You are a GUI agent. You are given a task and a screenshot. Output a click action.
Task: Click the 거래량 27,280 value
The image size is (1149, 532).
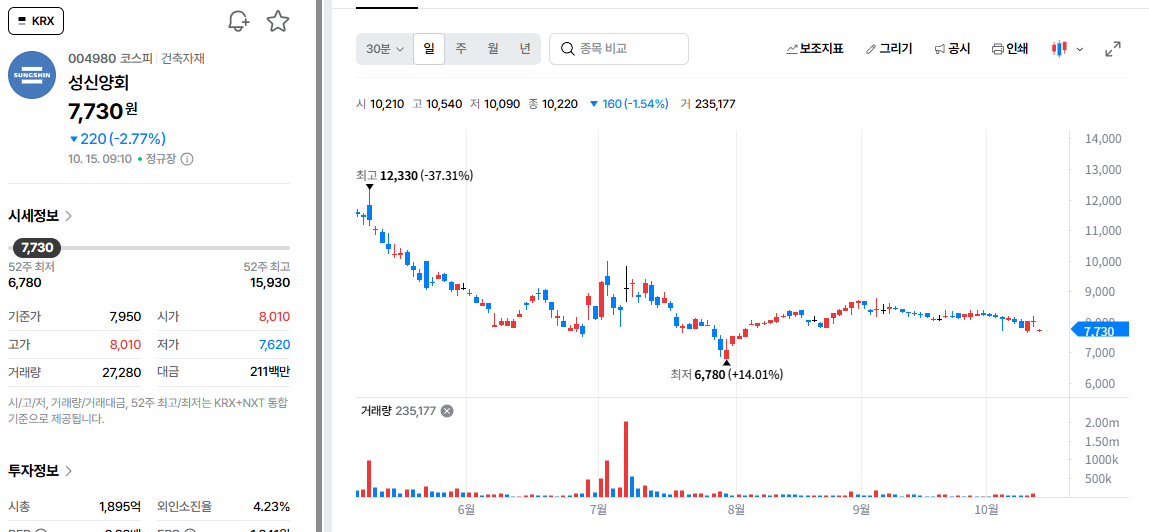point(122,372)
